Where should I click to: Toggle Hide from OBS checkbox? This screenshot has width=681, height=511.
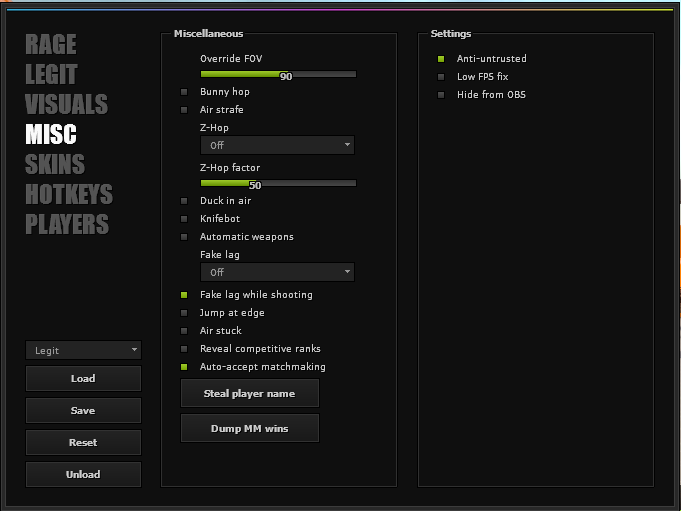441,95
